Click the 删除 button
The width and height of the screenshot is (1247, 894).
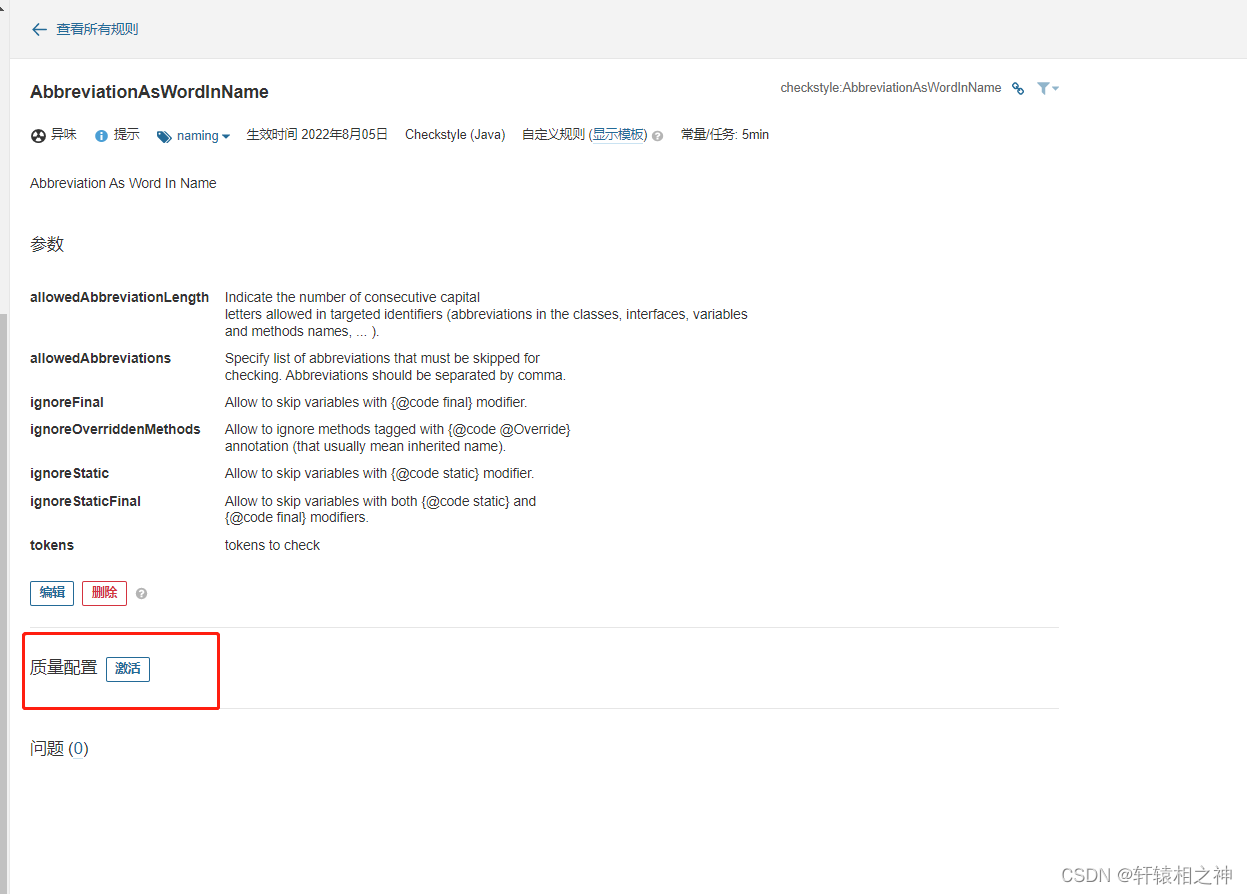(x=104, y=592)
